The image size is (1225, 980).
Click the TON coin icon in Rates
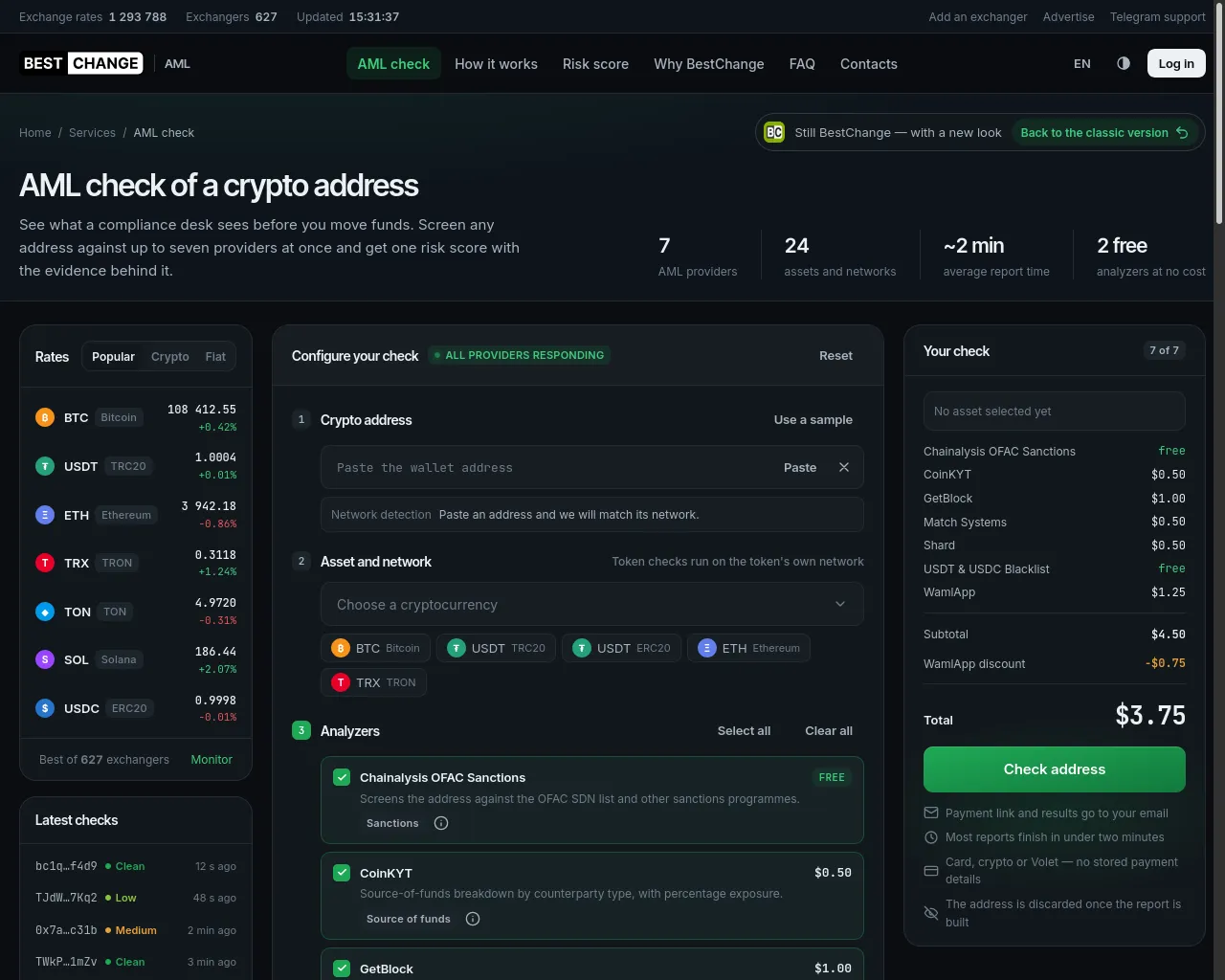[45, 612]
